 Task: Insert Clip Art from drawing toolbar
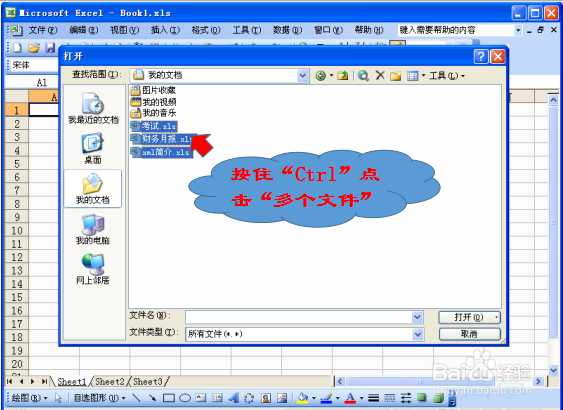point(266,398)
